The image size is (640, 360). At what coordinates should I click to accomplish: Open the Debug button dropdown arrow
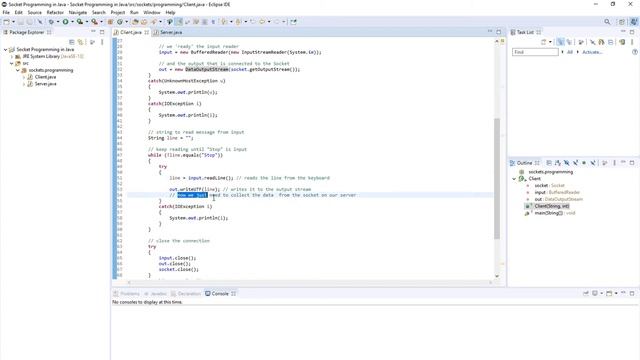coord(58,22)
